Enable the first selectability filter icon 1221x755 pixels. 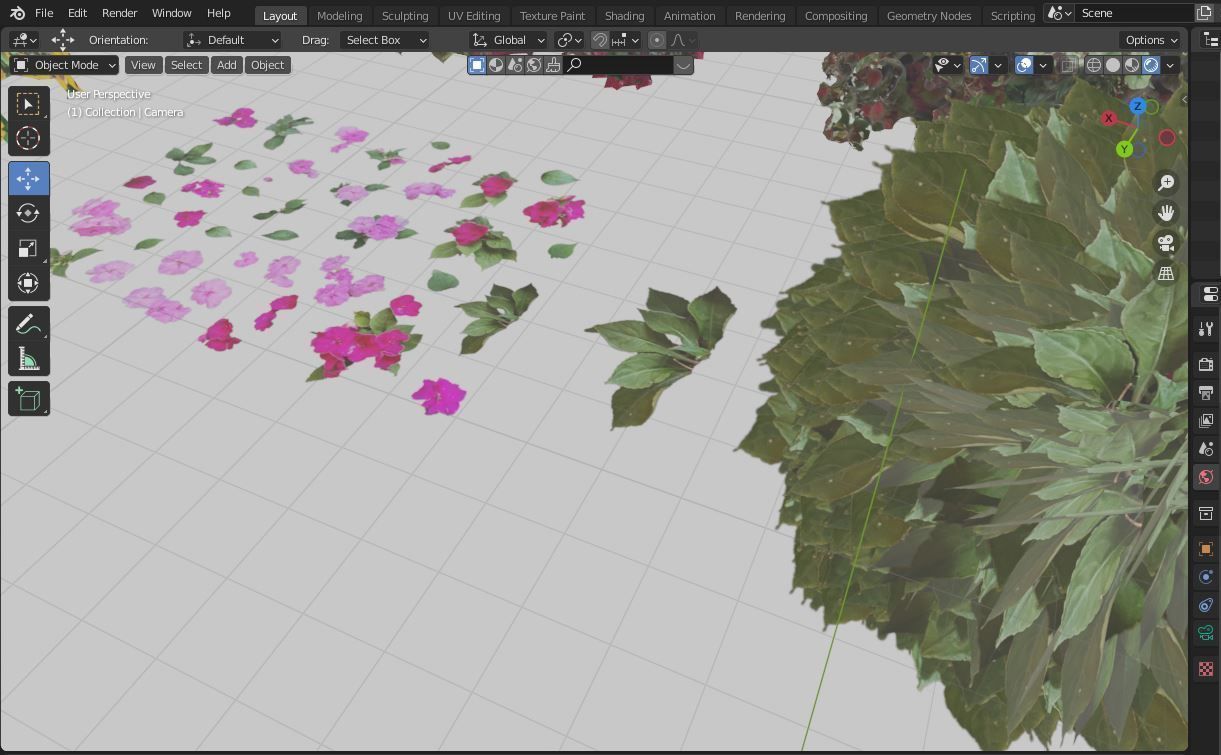(477, 65)
